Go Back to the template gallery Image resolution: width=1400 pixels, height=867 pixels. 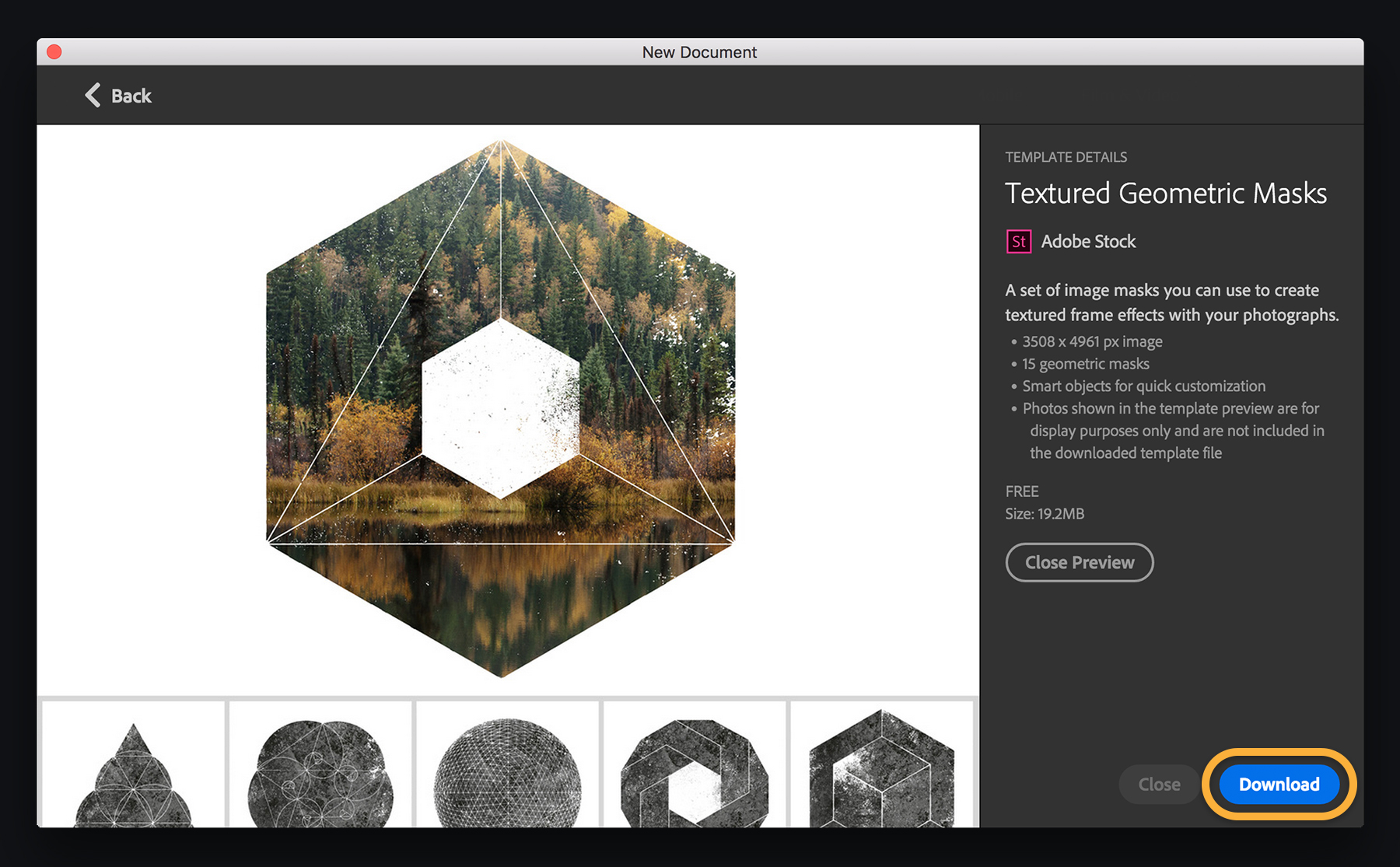click(117, 95)
